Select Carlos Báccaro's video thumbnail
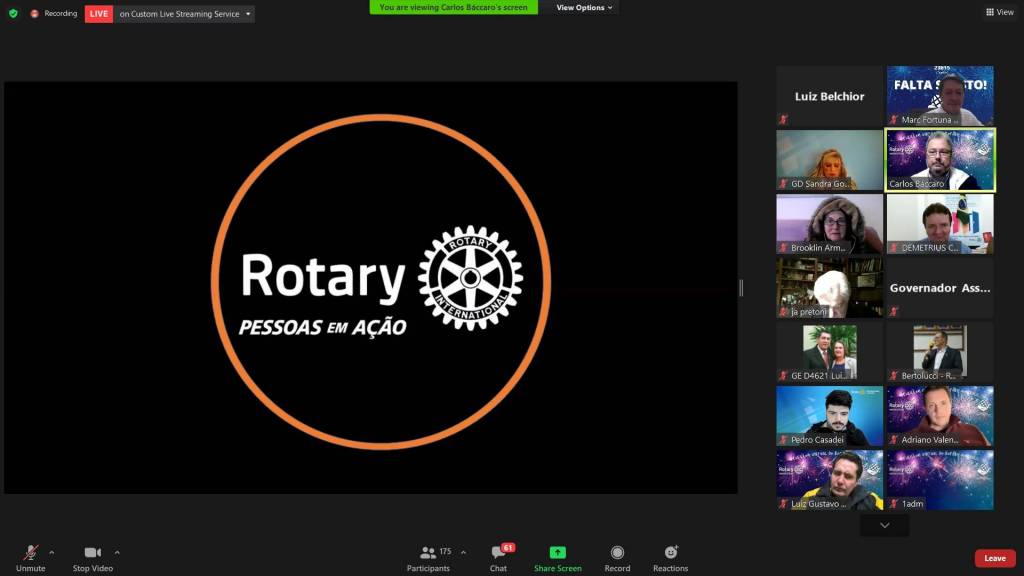 point(940,159)
